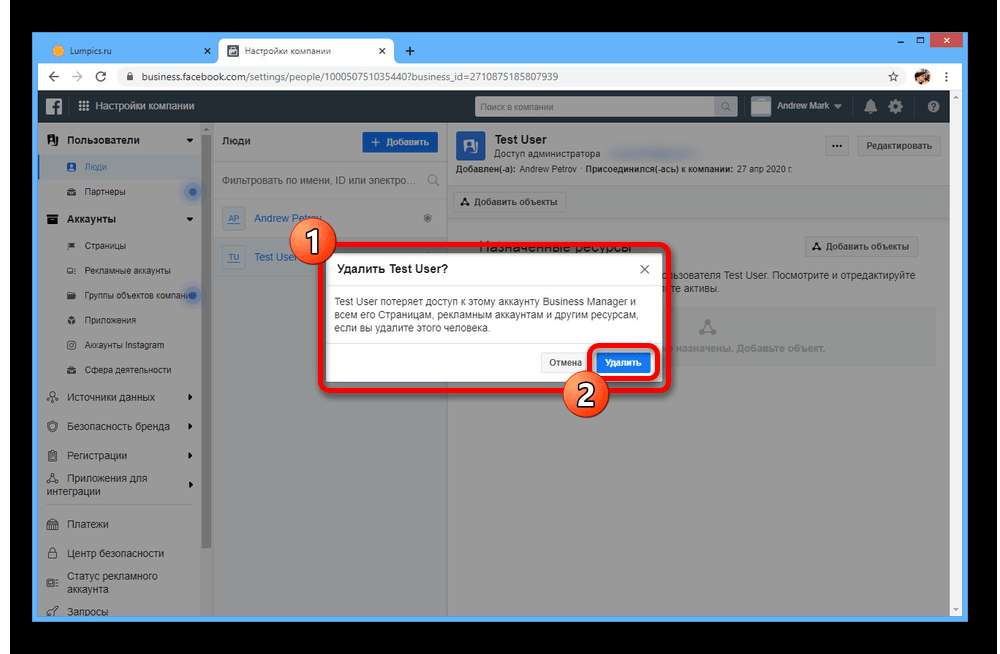
Task: Collapse the Аккаунты section
Action: click(190, 219)
